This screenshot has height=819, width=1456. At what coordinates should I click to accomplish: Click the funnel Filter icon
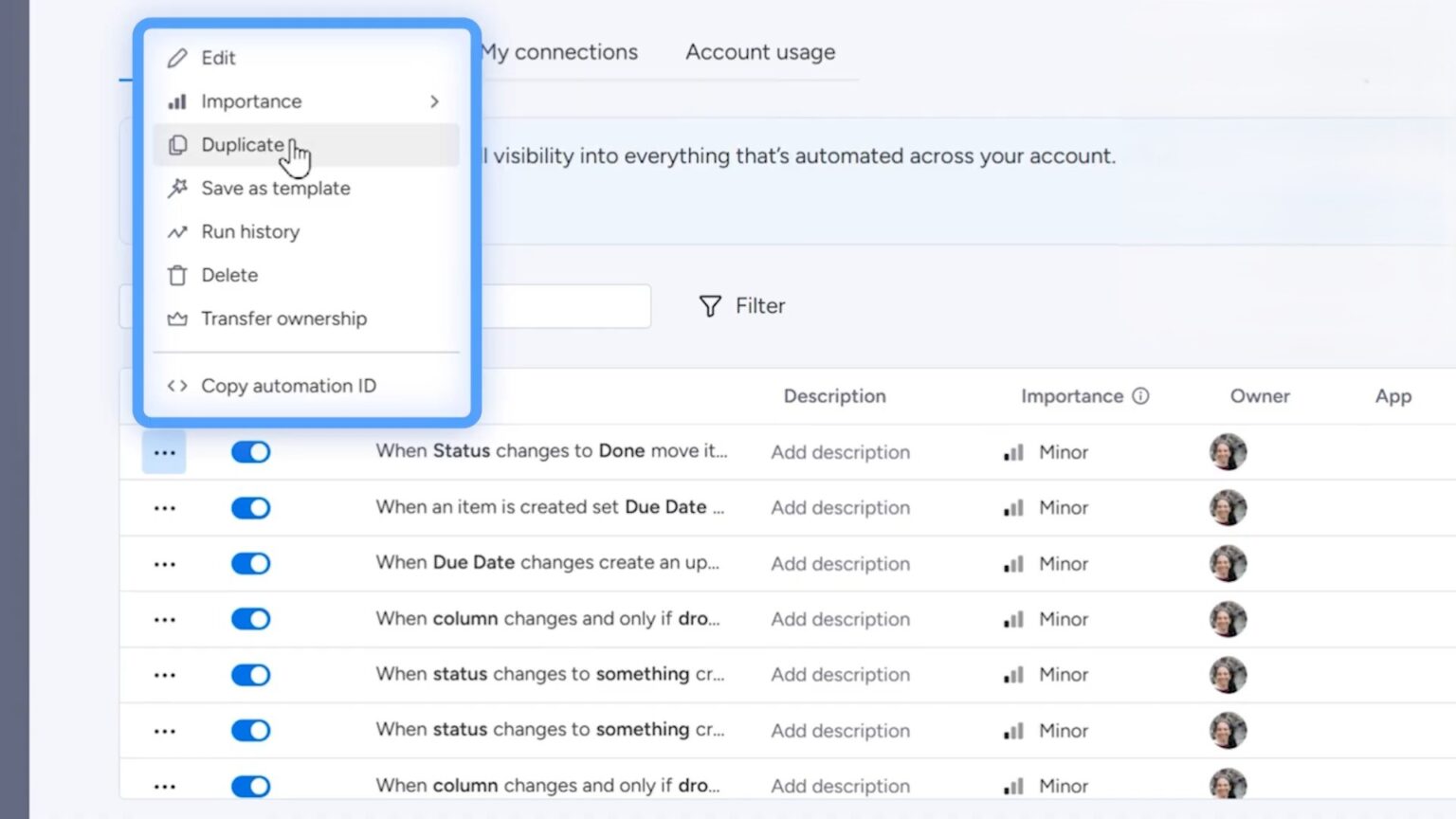(710, 306)
